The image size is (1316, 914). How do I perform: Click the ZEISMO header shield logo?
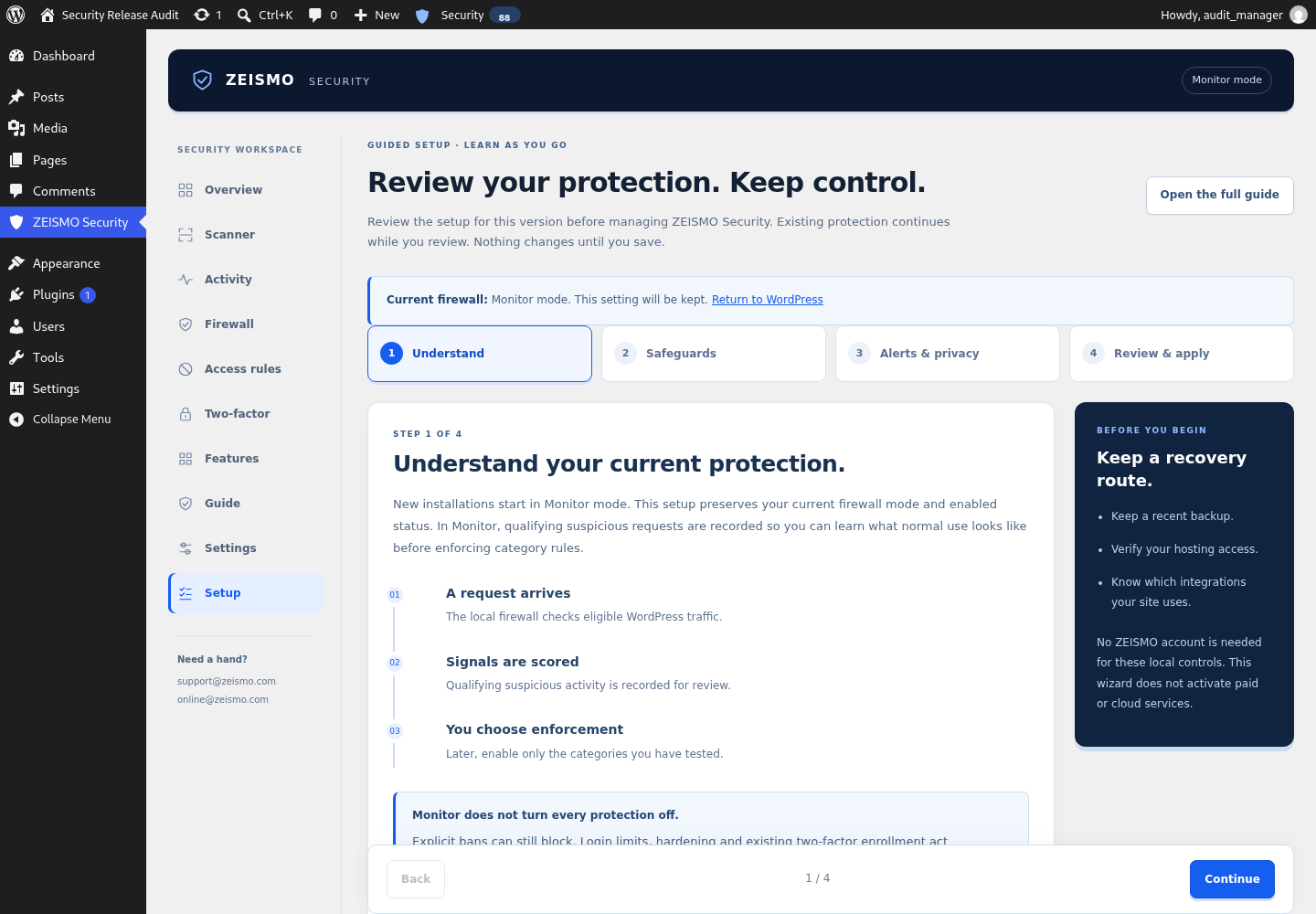[203, 80]
